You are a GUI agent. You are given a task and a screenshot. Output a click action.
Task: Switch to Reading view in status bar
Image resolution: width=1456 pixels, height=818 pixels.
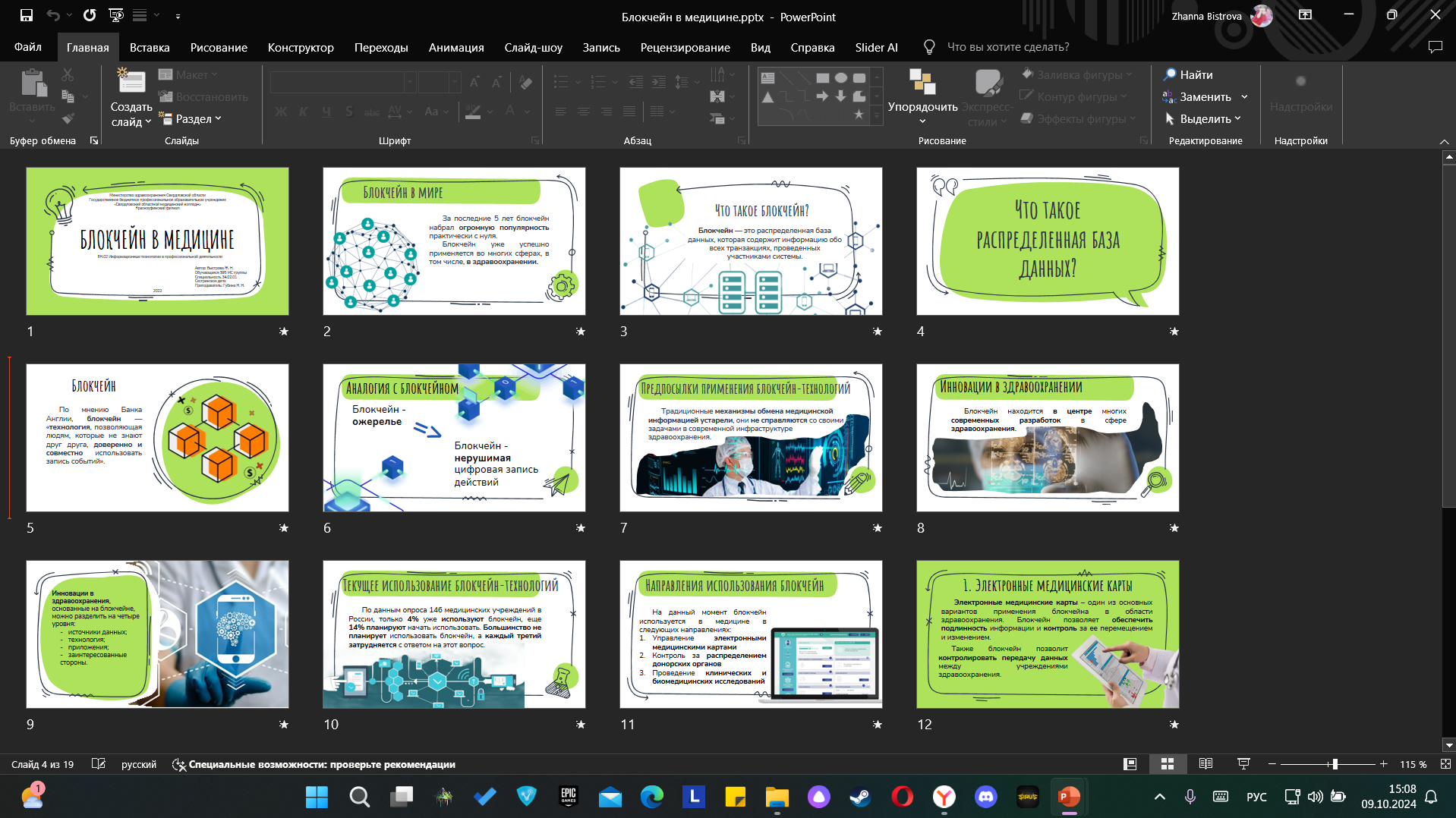pyautogui.click(x=1205, y=764)
